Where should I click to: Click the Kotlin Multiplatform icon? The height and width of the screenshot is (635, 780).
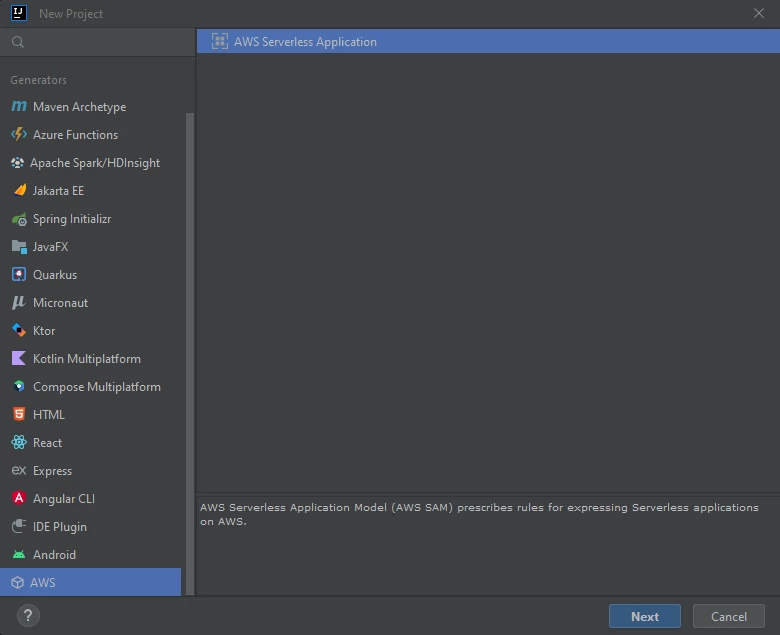coord(19,359)
